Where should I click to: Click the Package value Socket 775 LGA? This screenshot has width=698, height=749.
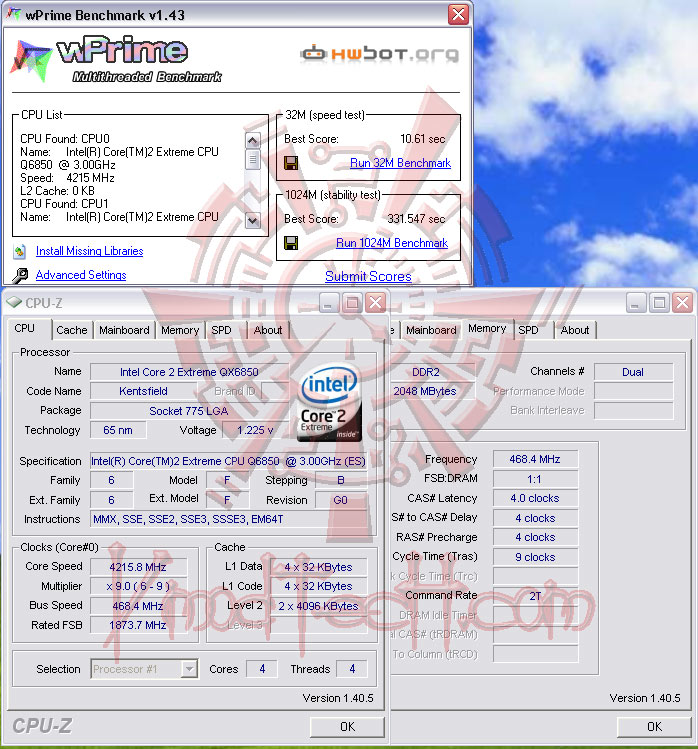[189, 411]
